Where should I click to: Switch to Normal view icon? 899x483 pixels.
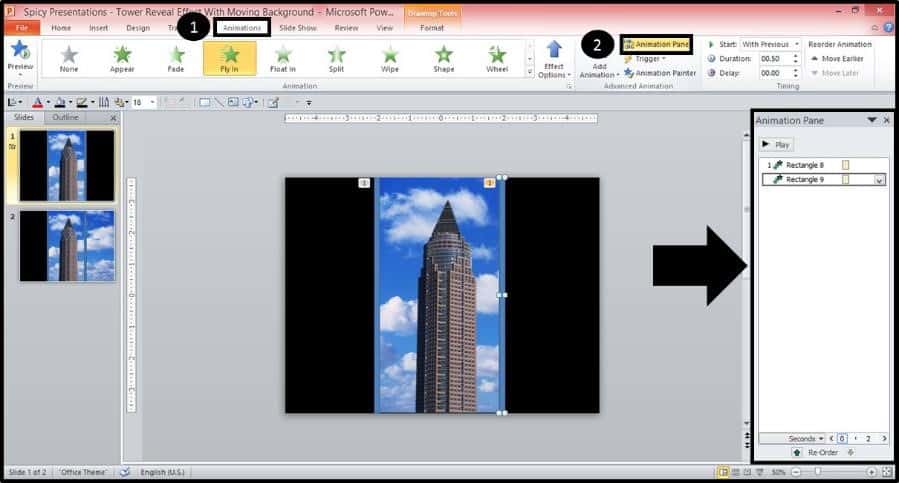click(724, 472)
